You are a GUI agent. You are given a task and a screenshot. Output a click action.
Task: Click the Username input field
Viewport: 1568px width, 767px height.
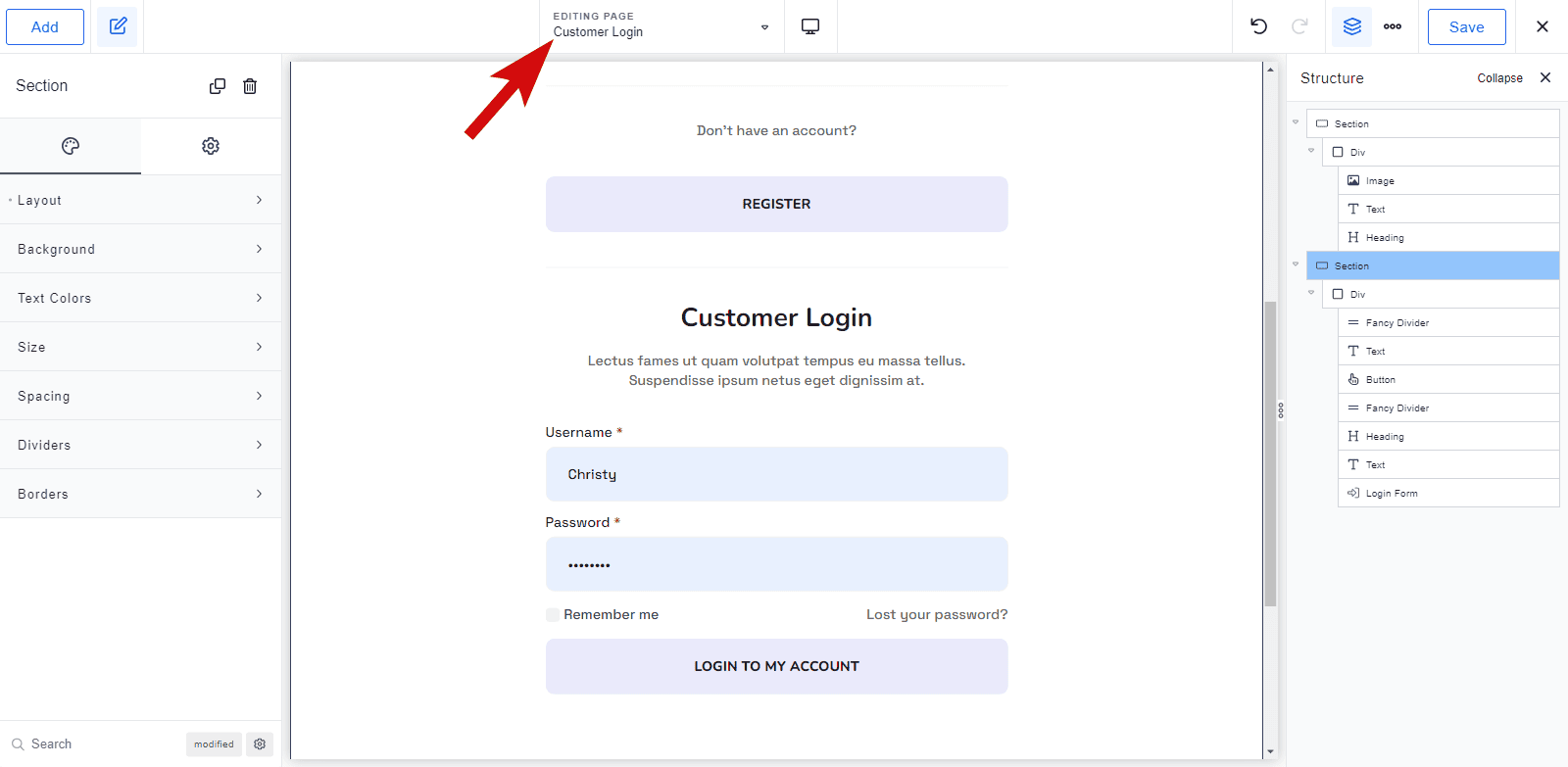point(776,474)
